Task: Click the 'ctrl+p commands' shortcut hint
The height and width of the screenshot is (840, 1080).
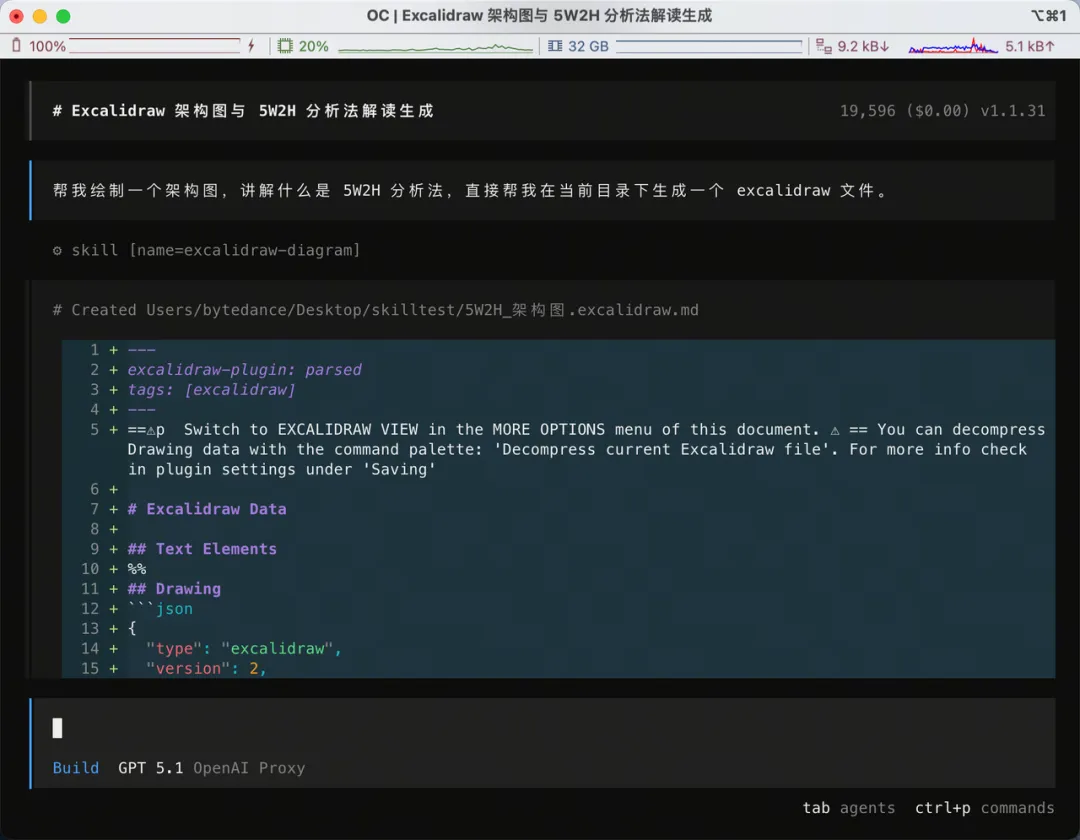Action: point(984,808)
